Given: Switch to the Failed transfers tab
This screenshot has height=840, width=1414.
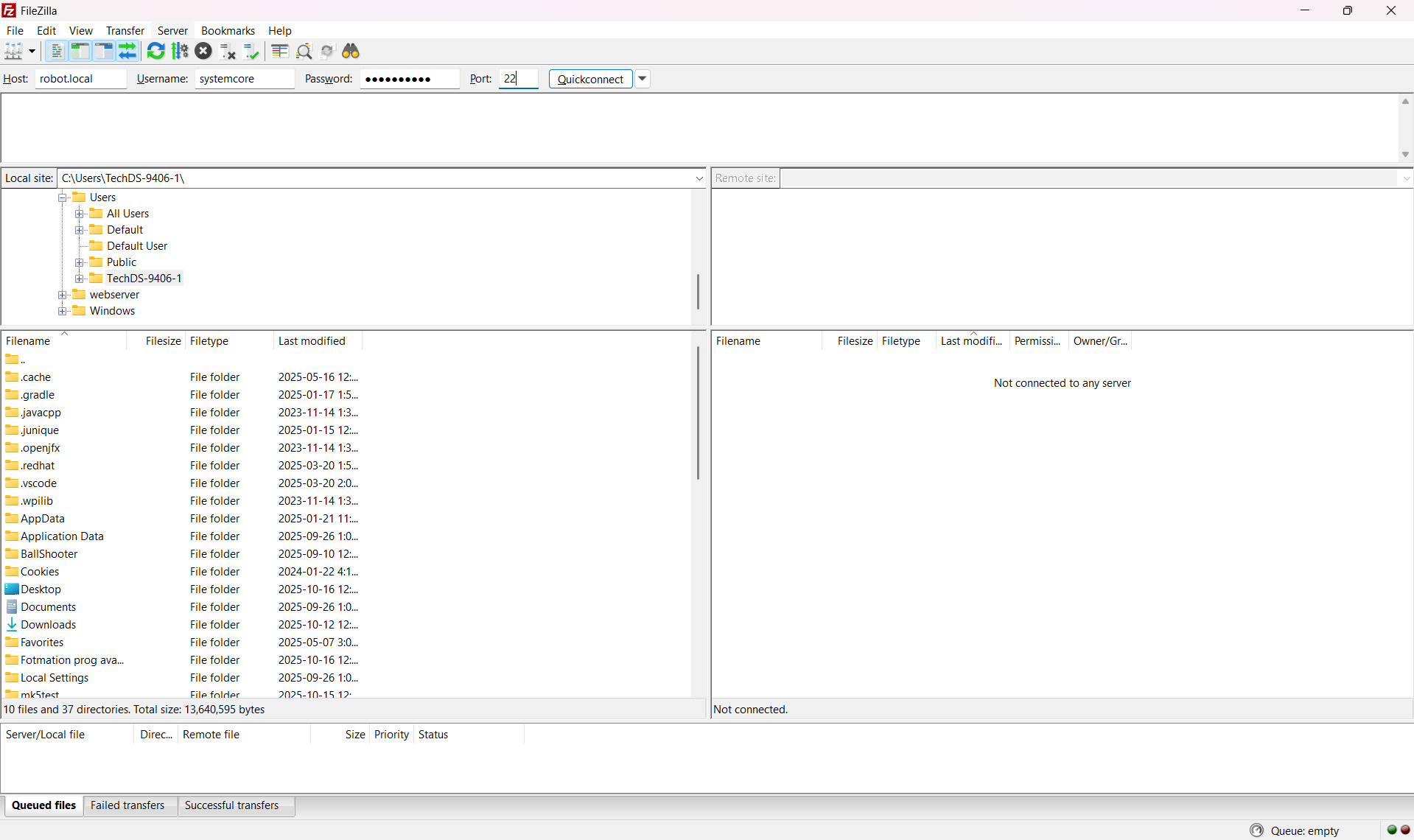Looking at the screenshot, I should 127,805.
